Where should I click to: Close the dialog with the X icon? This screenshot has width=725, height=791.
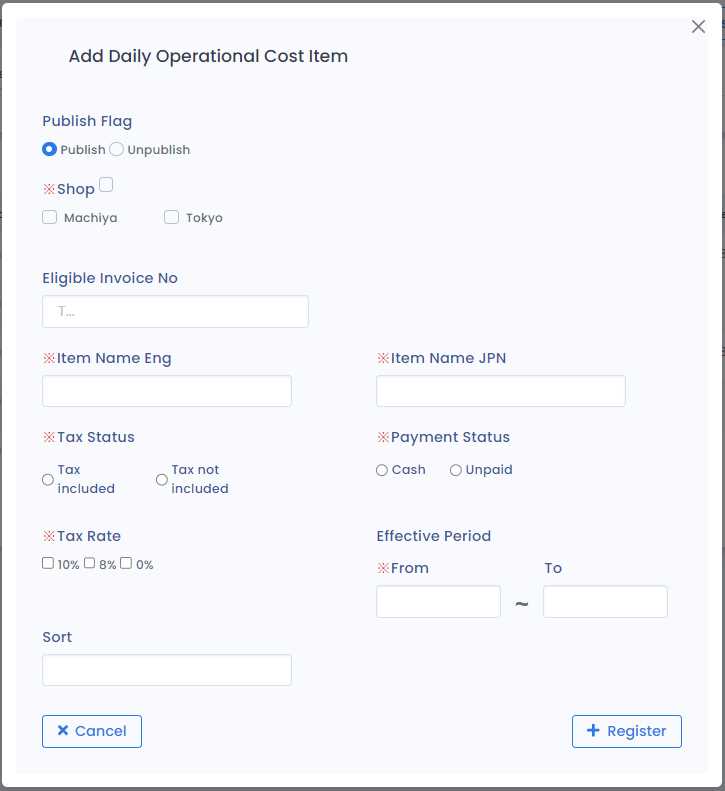point(698,27)
